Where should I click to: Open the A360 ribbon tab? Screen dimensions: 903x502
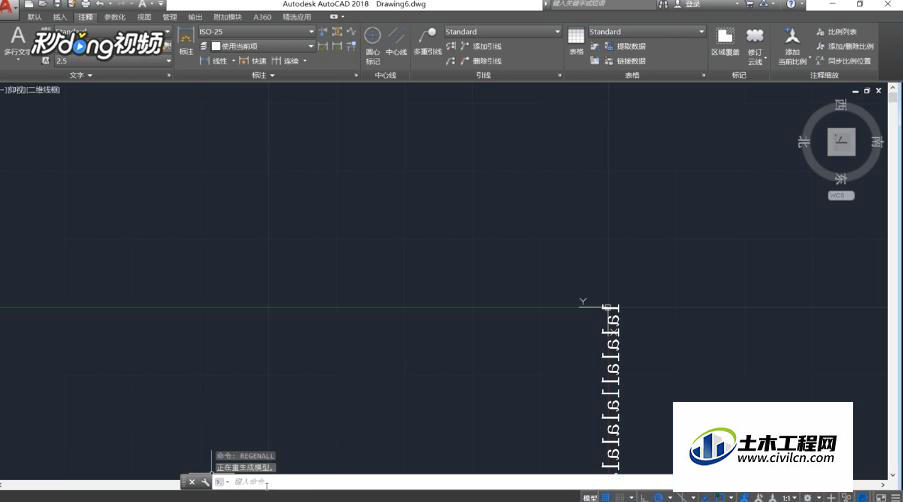click(x=262, y=17)
